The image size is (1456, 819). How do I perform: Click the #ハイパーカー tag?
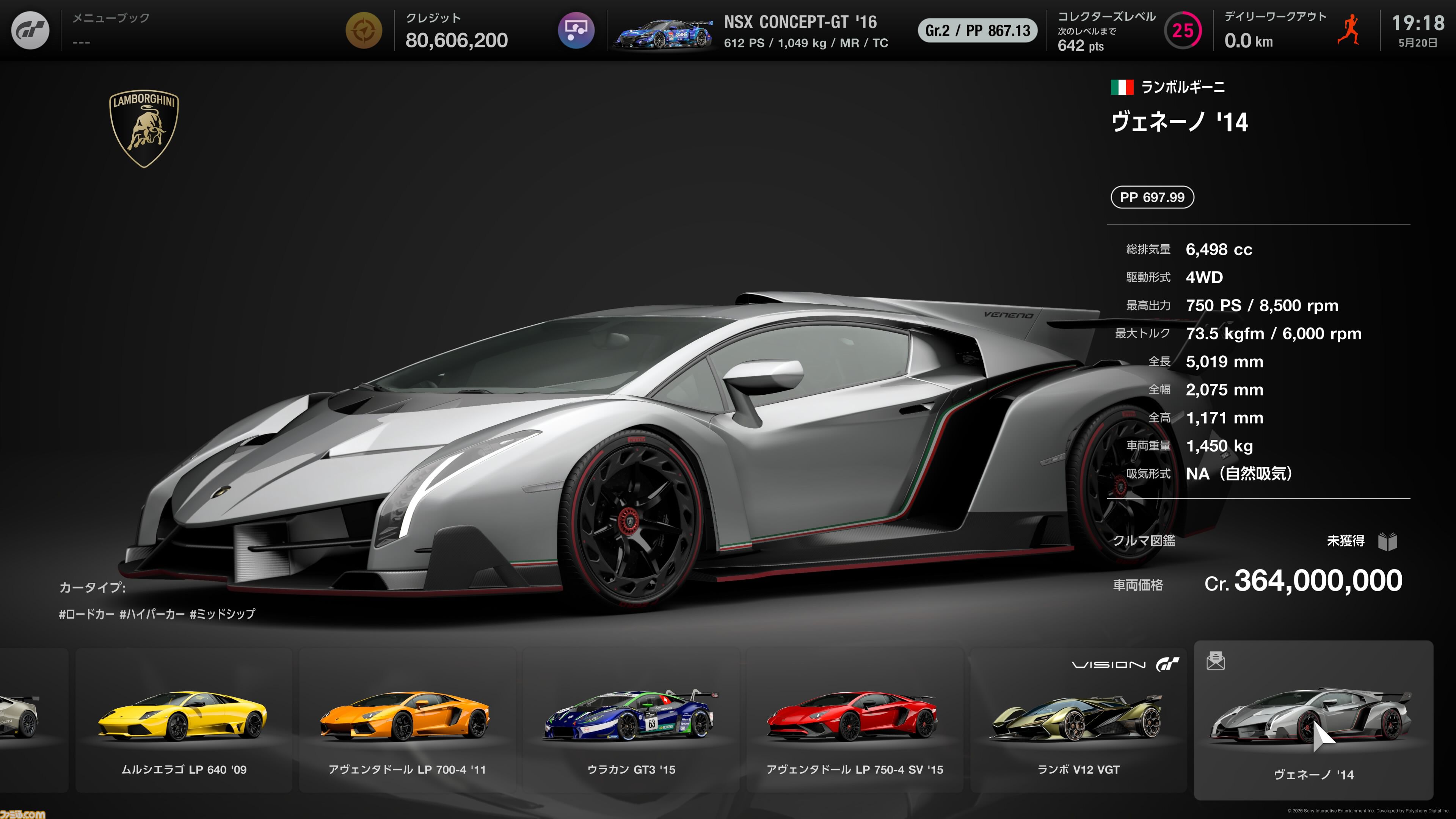click(152, 614)
